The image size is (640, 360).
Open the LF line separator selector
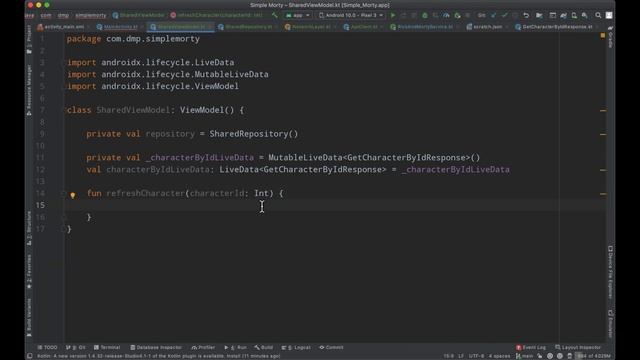click(x=460, y=356)
